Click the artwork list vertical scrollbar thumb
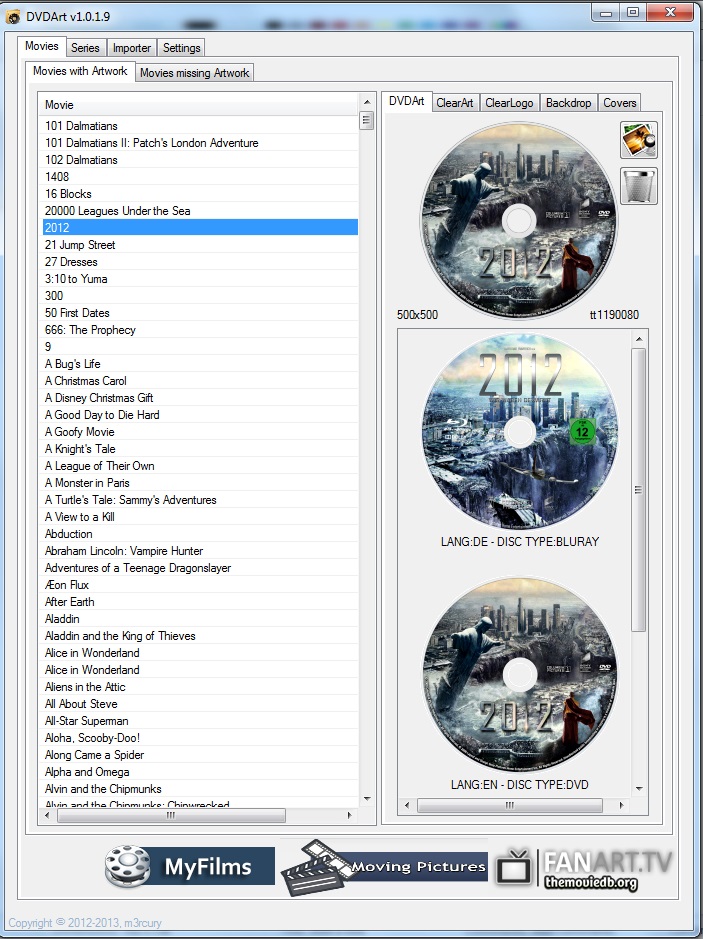Image resolution: width=703 pixels, height=939 pixels. [639, 489]
